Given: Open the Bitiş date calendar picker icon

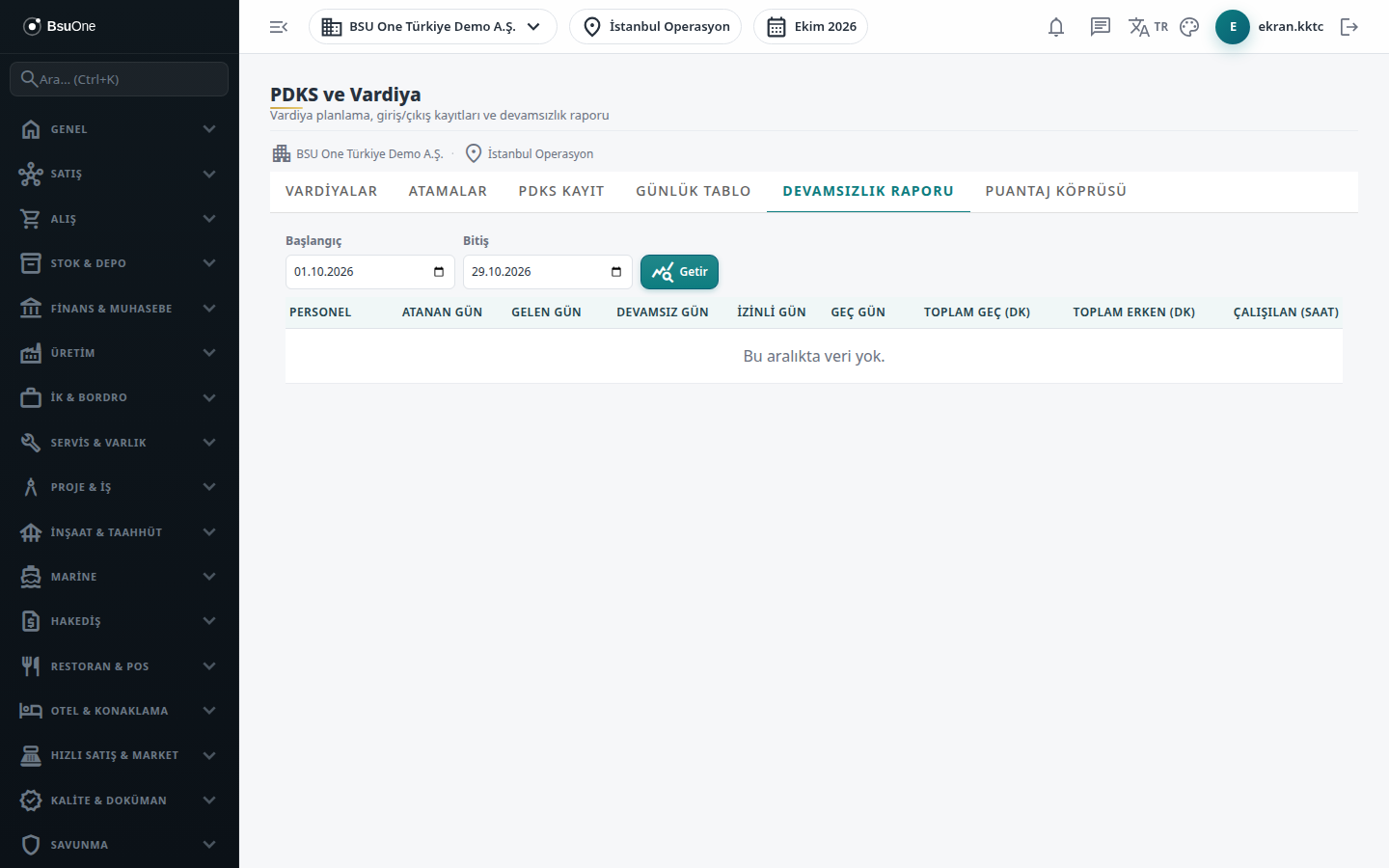Looking at the screenshot, I should pos(616,272).
